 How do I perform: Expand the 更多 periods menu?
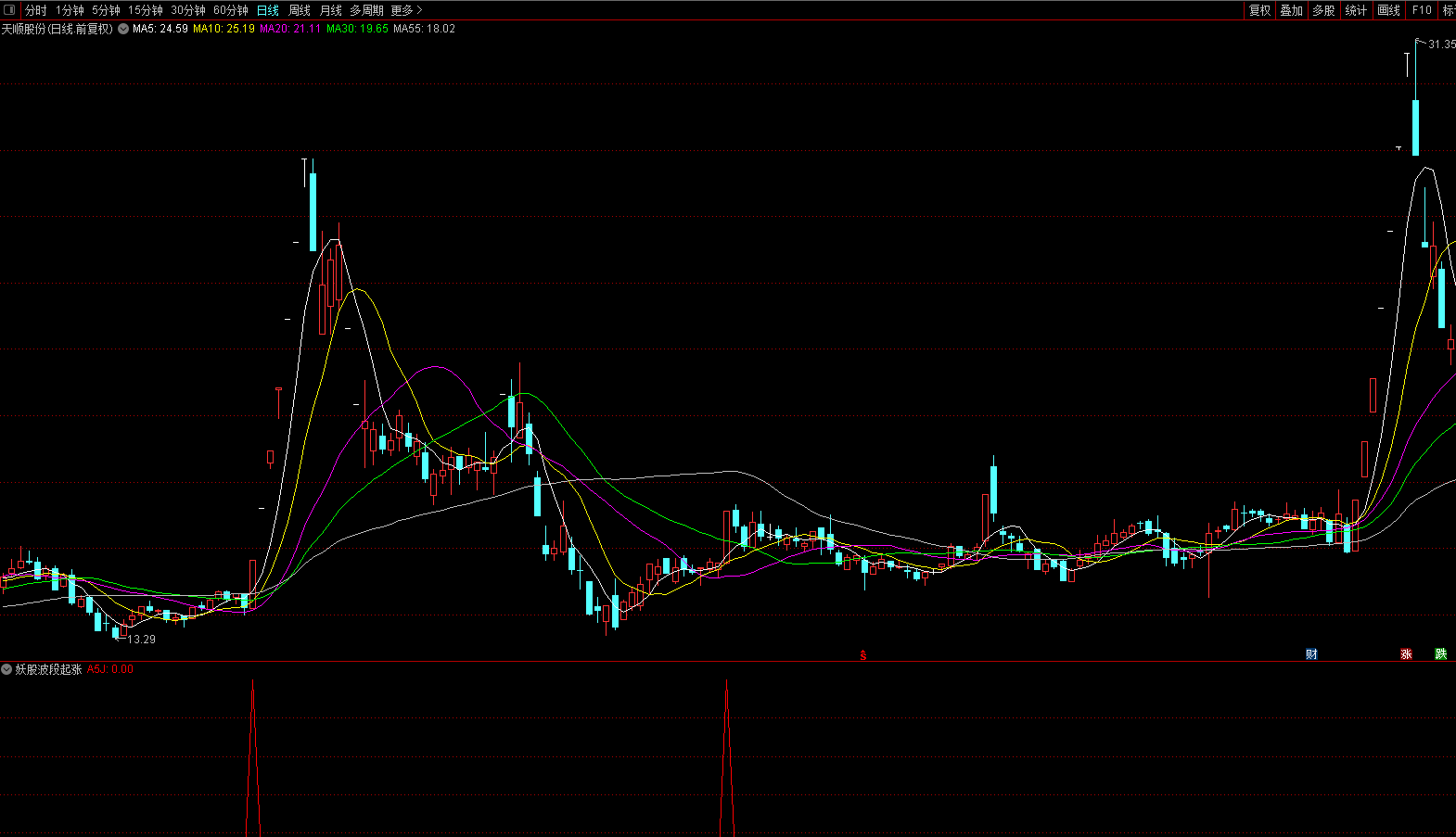click(x=406, y=10)
